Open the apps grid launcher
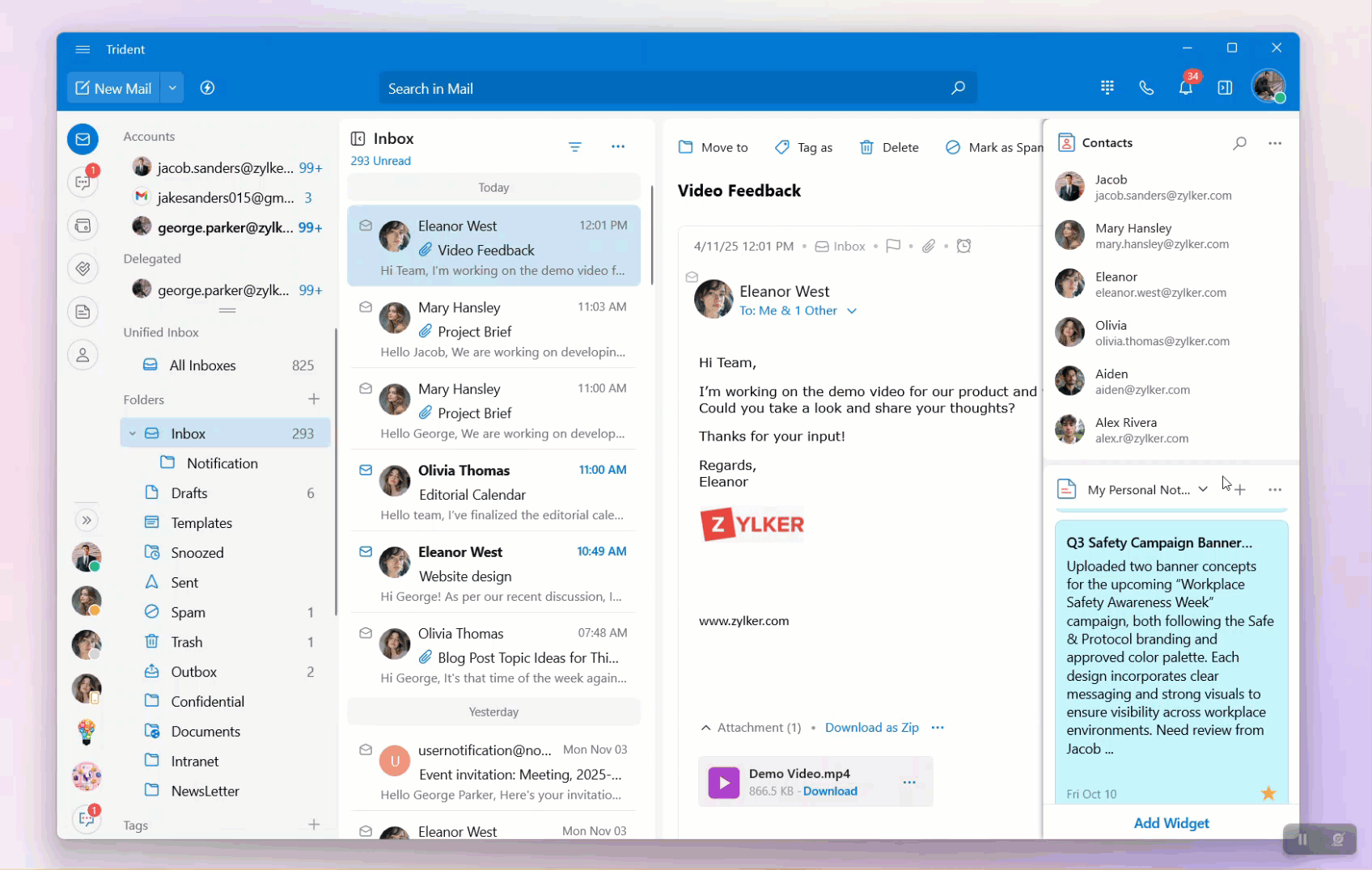Viewport: 1372px width, 870px height. [x=1107, y=87]
